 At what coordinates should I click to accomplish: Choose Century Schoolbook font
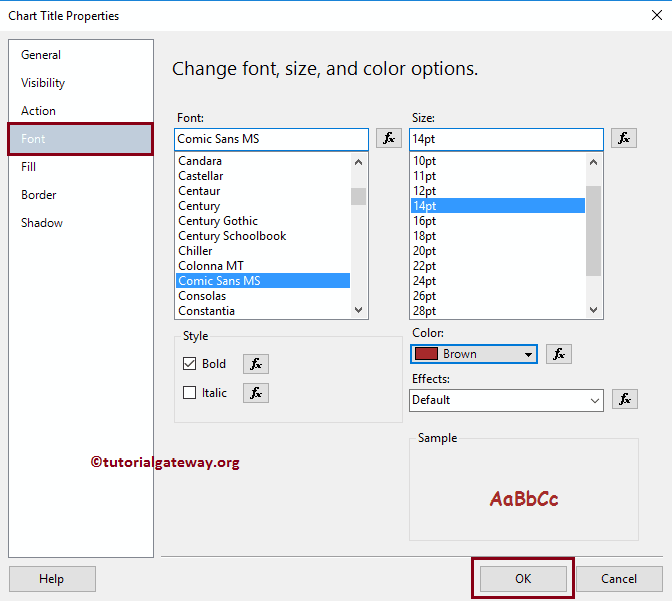263,236
